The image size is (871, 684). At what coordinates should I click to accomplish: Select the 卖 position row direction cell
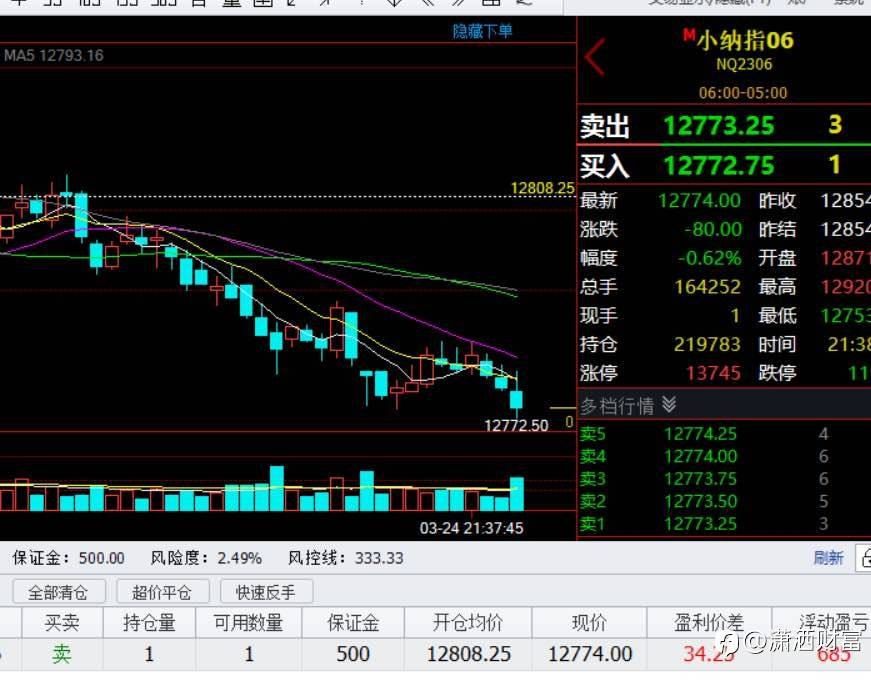[x=62, y=655]
